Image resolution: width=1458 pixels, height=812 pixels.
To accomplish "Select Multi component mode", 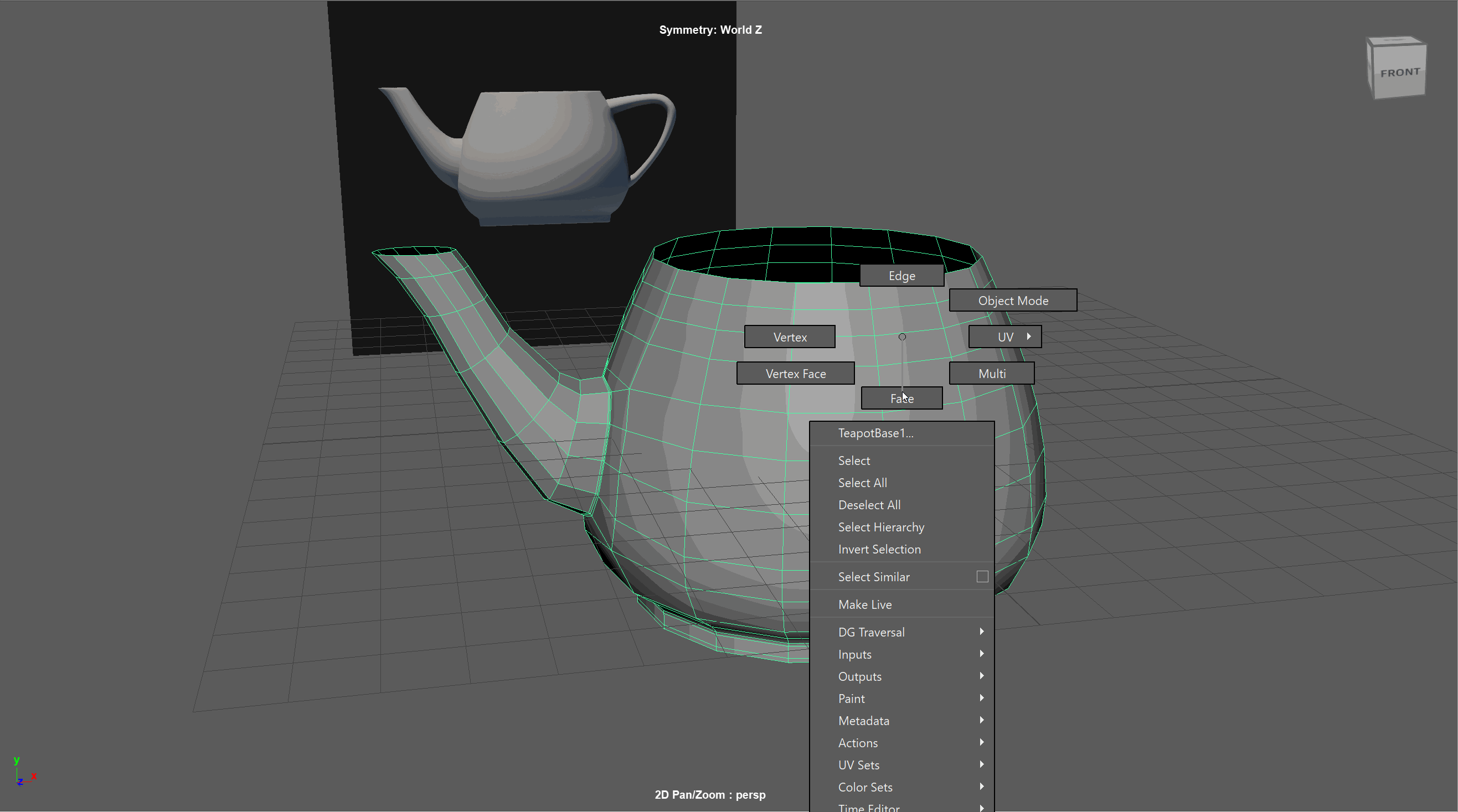I will click(992, 374).
